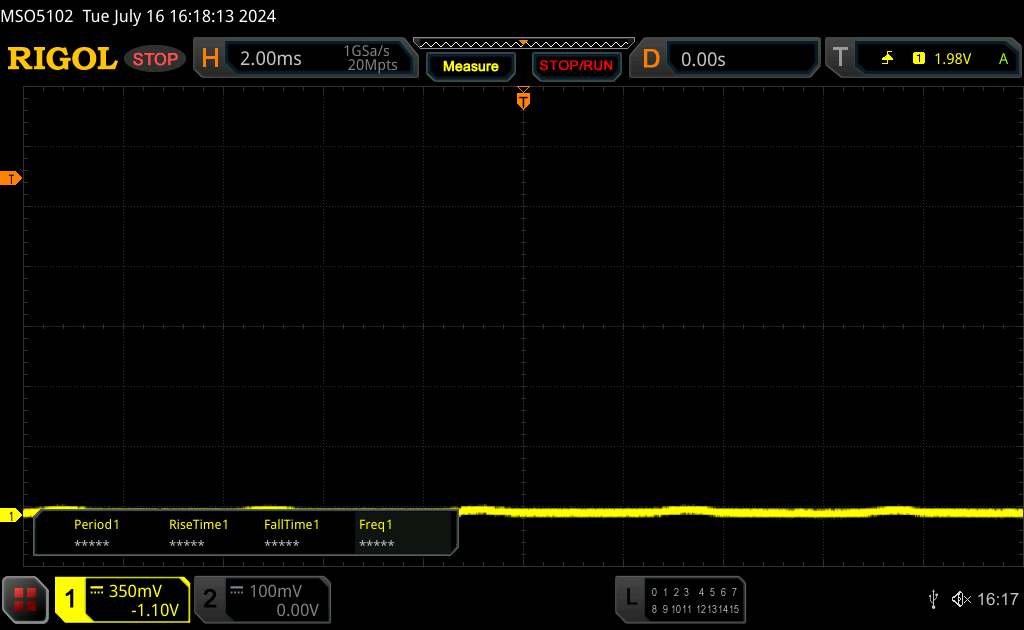The height and width of the screenshot is (630, 1024).
Task: Click the 350mV channel 1 vertical scale
Action: pos(135,591)
